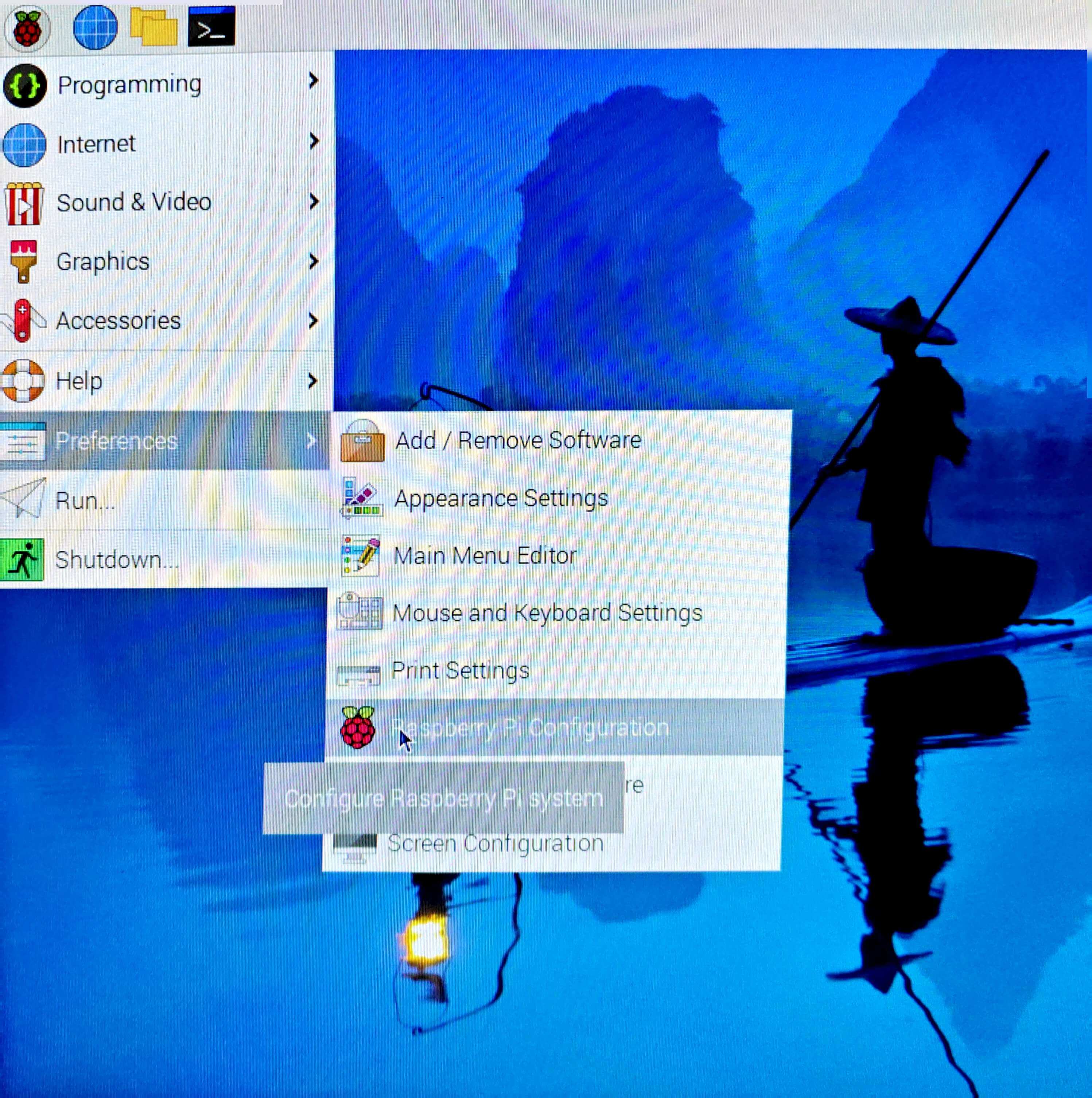Open the File Manager folder icon
Image resolution: width=1092 pixels, height=1098 pixels.
pos(153,27)
